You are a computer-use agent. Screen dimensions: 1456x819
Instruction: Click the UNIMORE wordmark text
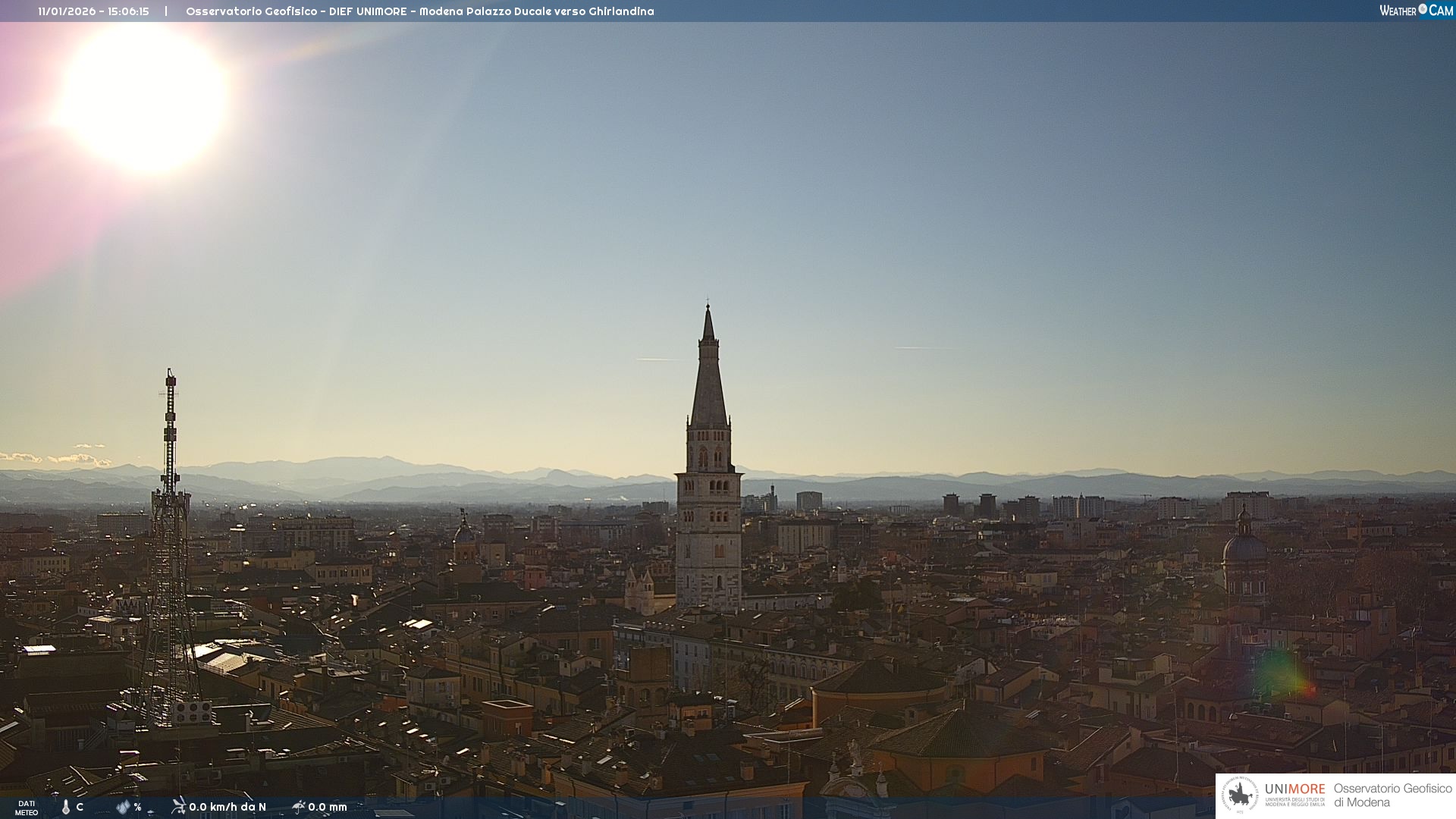[1294, 789]
